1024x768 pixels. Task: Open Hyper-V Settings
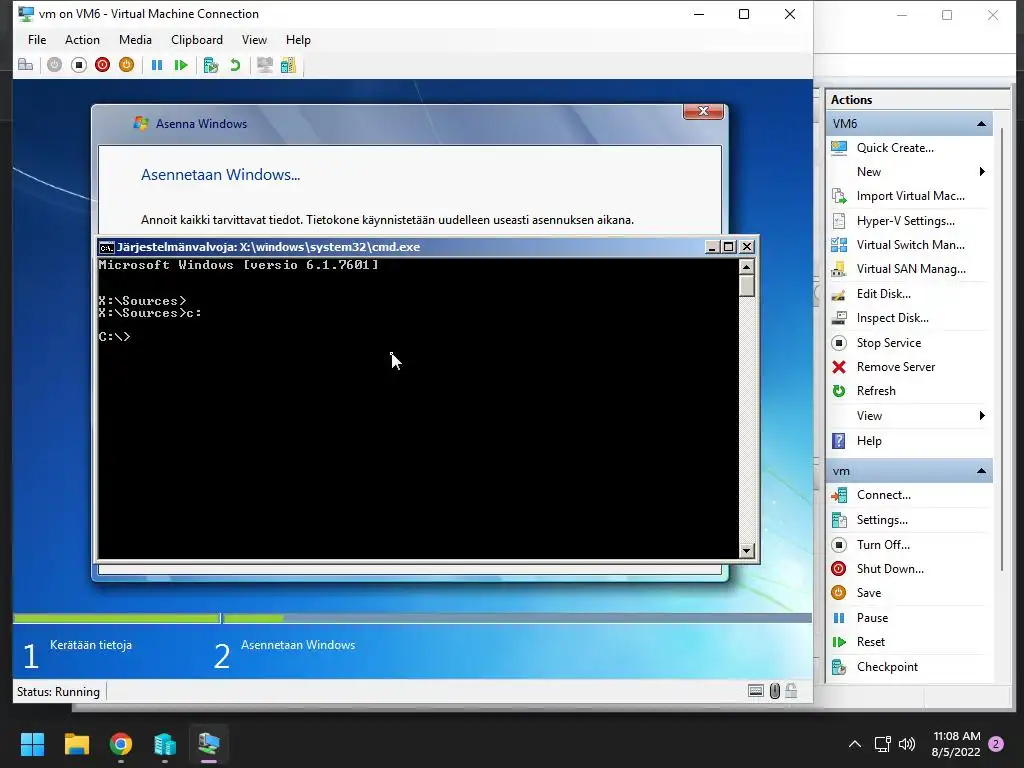(905, 221)
